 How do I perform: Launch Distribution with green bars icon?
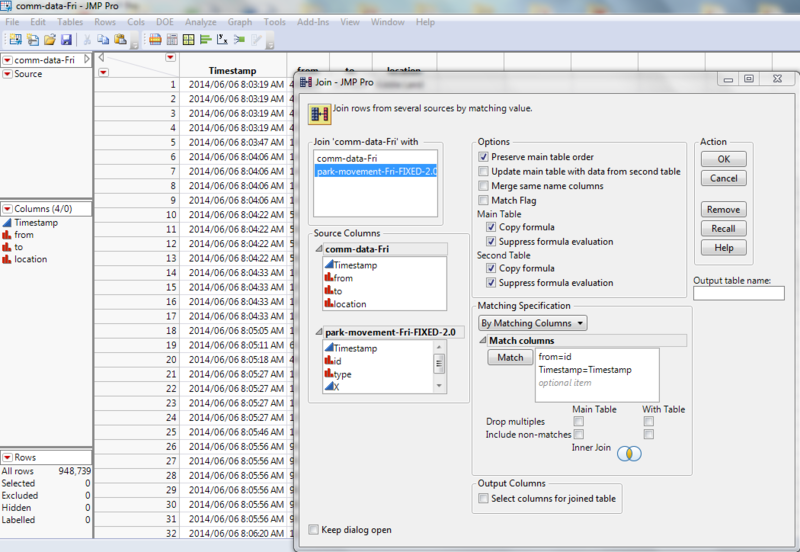pyautogui.click(x=206, y=39)
